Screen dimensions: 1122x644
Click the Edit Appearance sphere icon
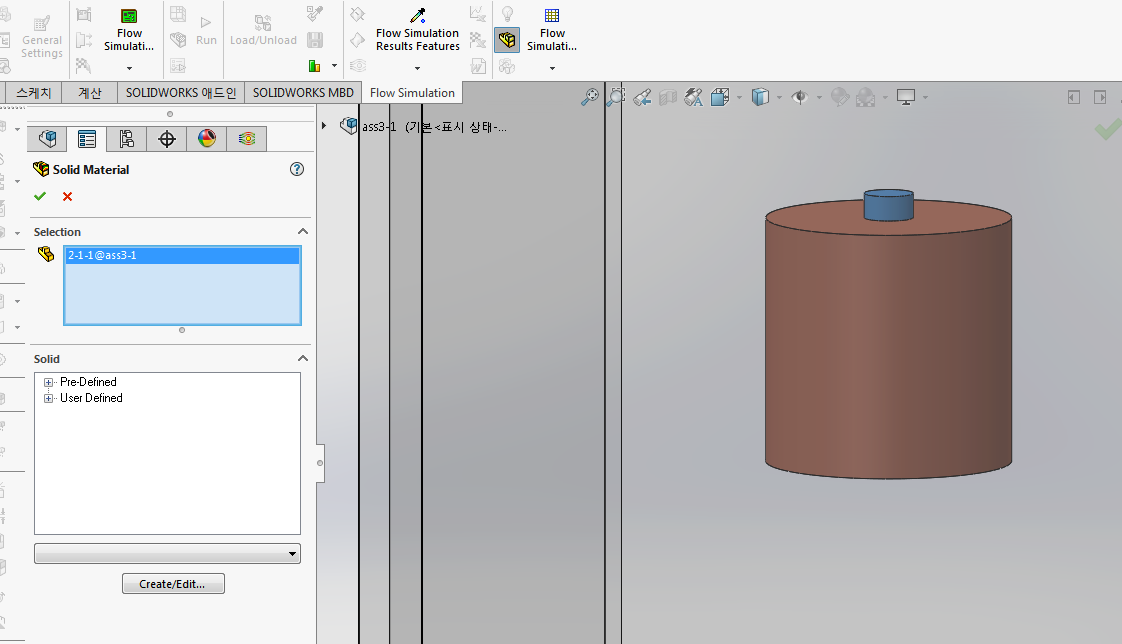pyautogui.click(x=840, y=97)
